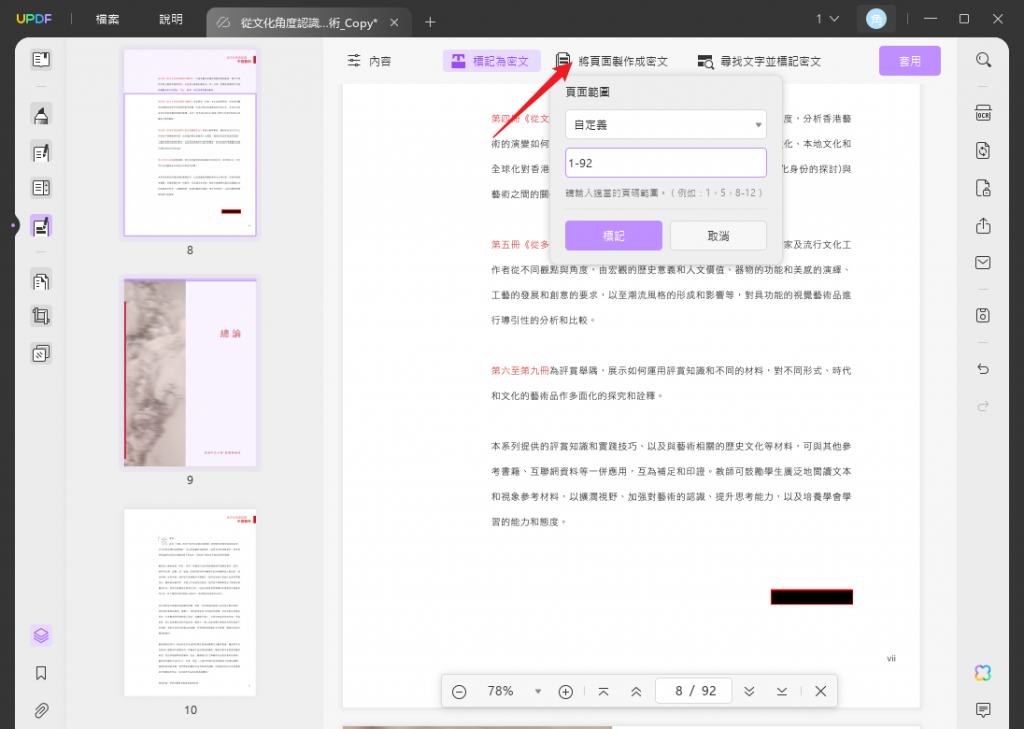Close the page navigation toolbar
Image resolution: width=1024 pixels, height=729 pixels.
pyautogui.click(x=821, y=691)
